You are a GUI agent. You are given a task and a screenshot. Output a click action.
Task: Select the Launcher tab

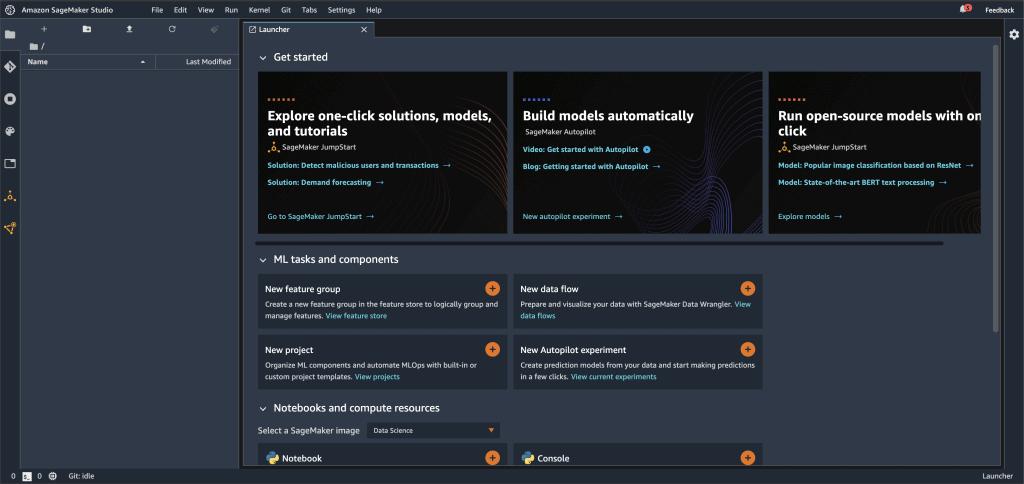click(300, 30)
